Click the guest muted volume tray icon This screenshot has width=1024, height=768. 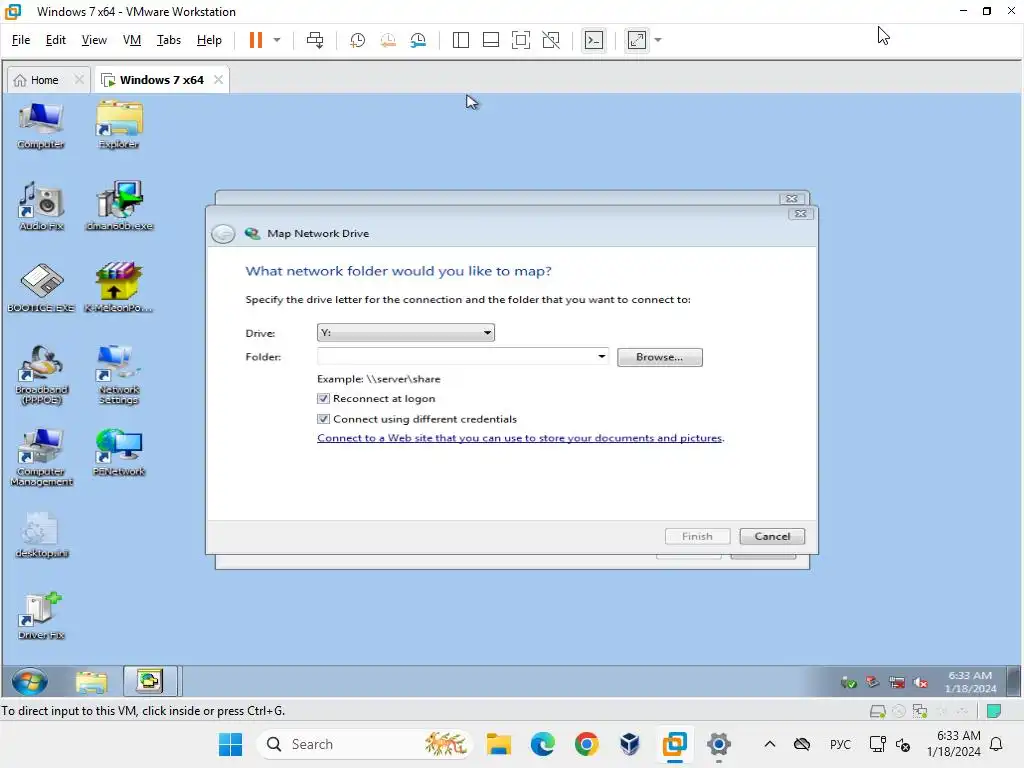click(x=921, y=682)
